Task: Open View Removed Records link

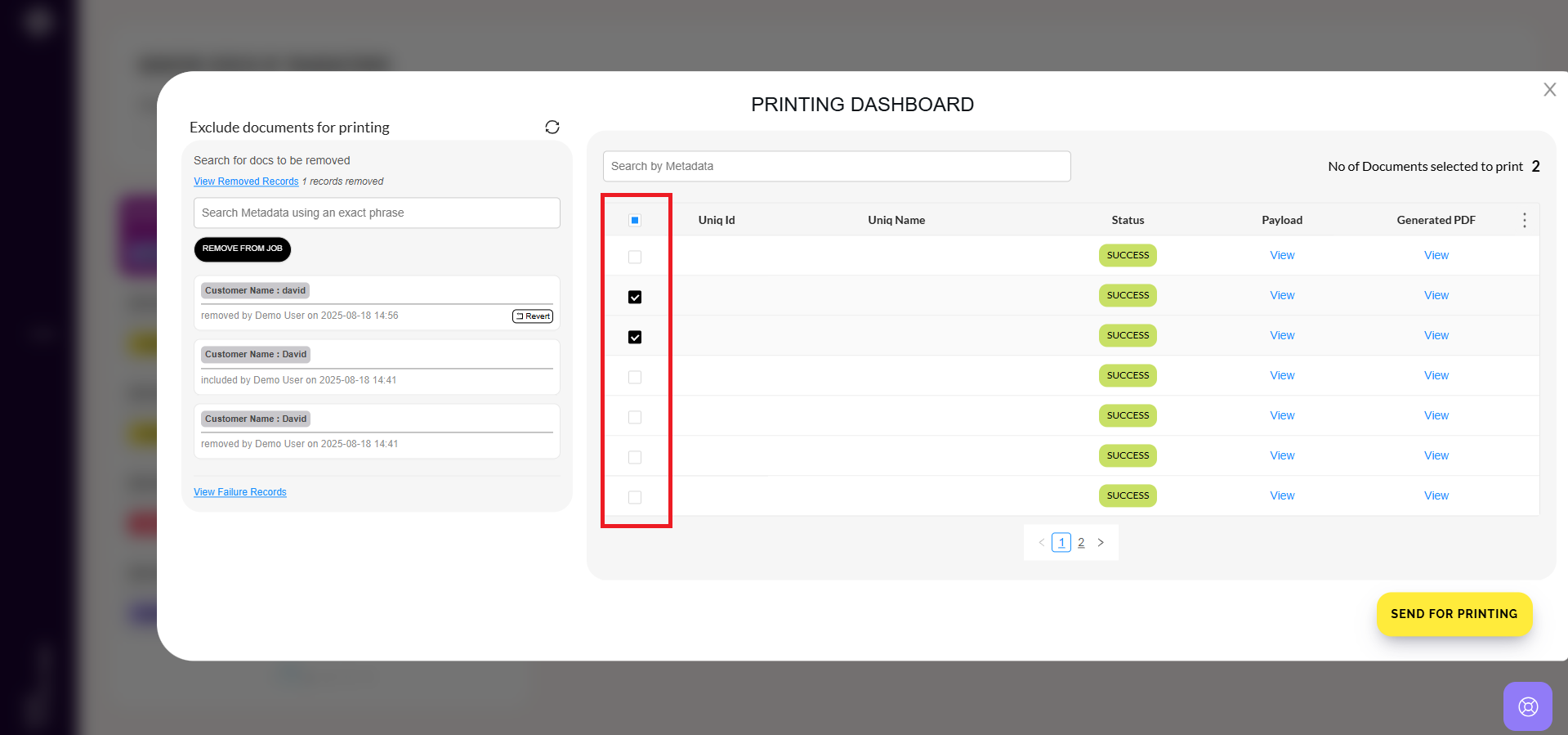Action: (246, 182)
